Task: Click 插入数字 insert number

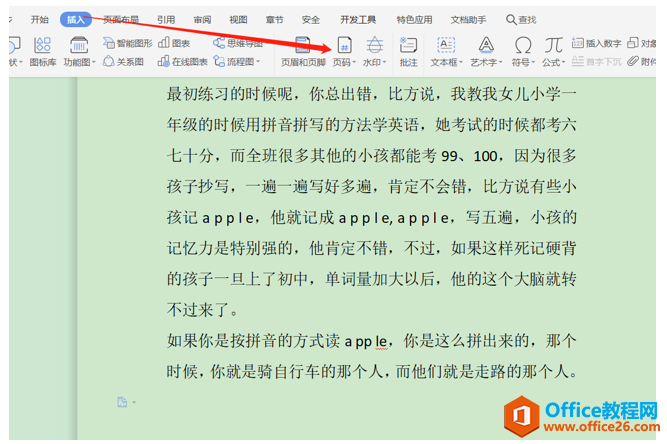Action: click(596, 43)
